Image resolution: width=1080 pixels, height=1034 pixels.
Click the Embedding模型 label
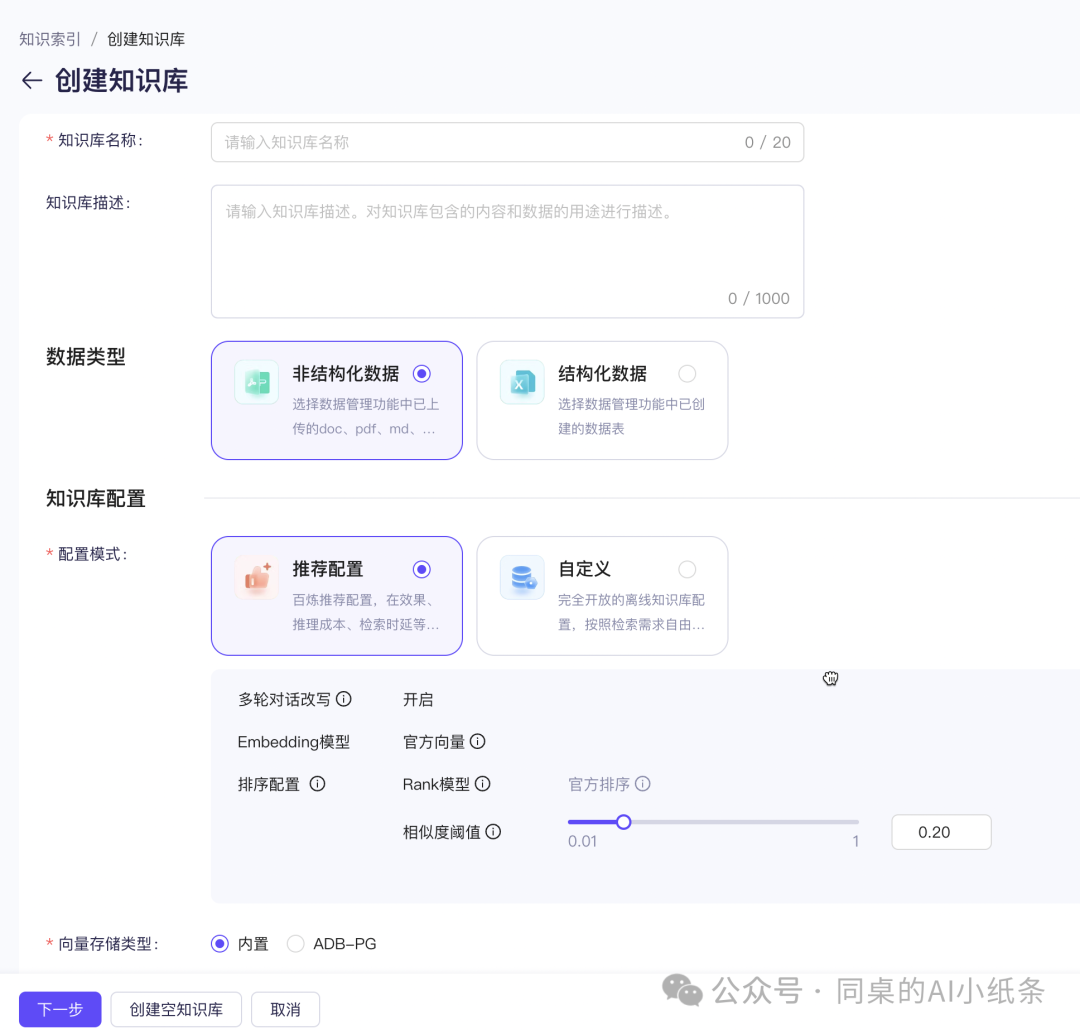tap(293, 742)
